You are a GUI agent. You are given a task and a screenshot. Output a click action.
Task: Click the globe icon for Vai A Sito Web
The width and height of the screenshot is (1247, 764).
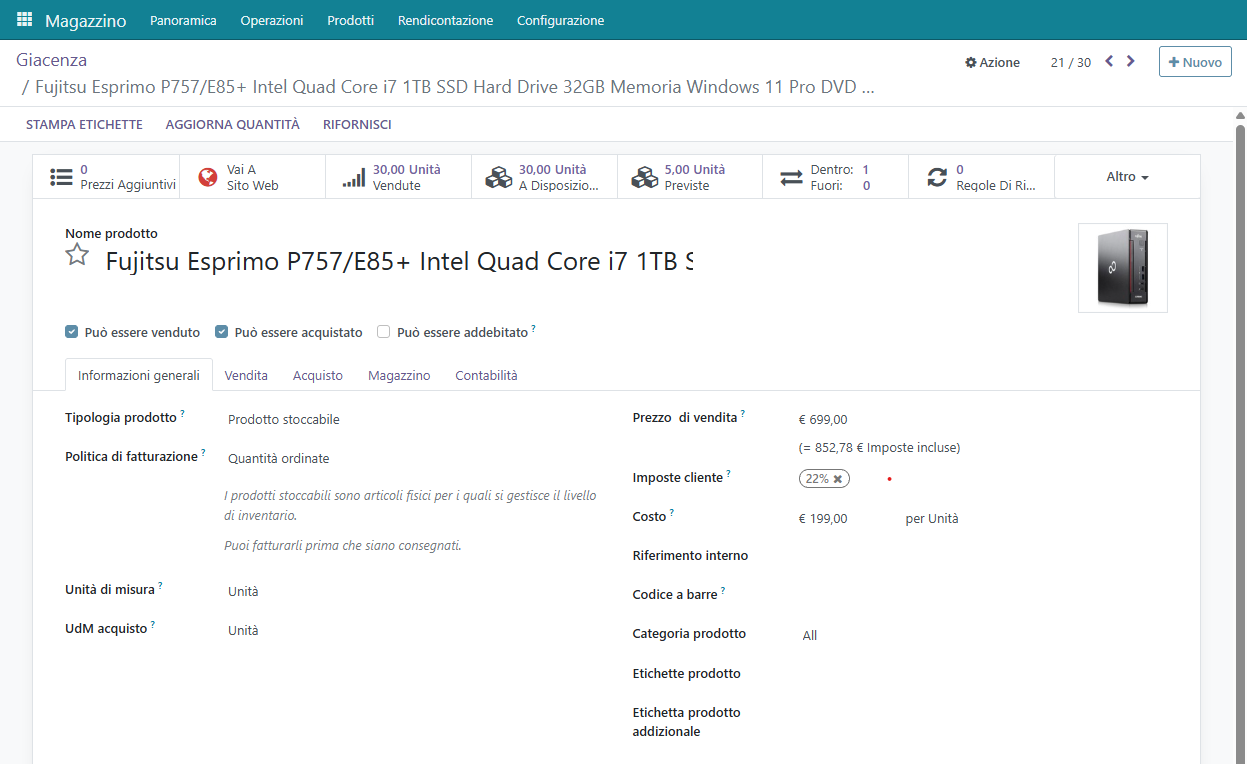click(x=208, y=178)
